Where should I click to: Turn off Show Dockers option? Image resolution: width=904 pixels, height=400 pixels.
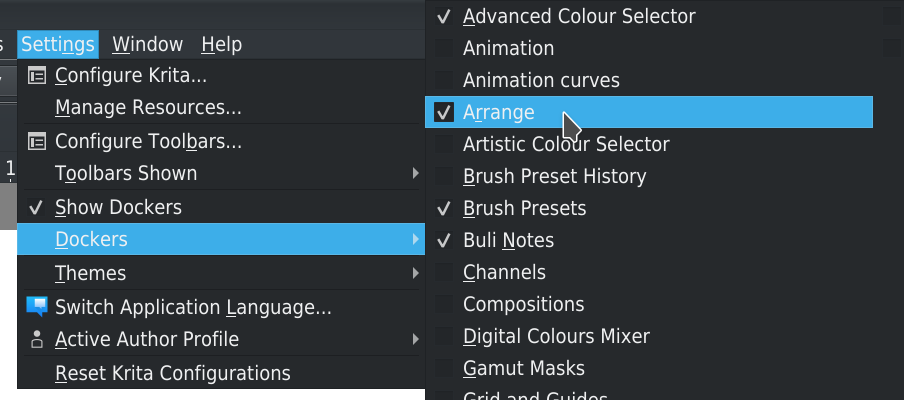pyautogui.click(x=37, y=207)
